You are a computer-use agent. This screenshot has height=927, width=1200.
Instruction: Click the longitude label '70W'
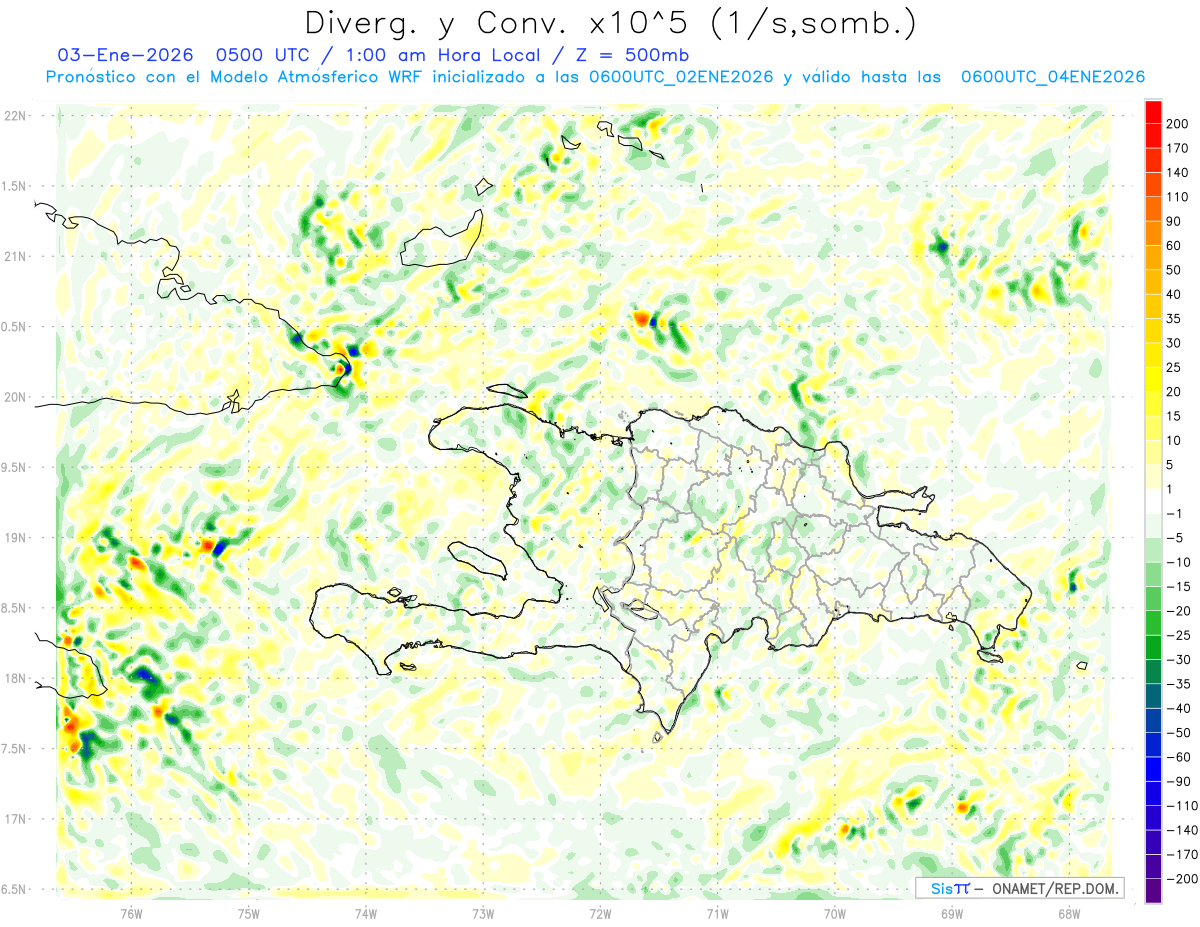(835, 913)
